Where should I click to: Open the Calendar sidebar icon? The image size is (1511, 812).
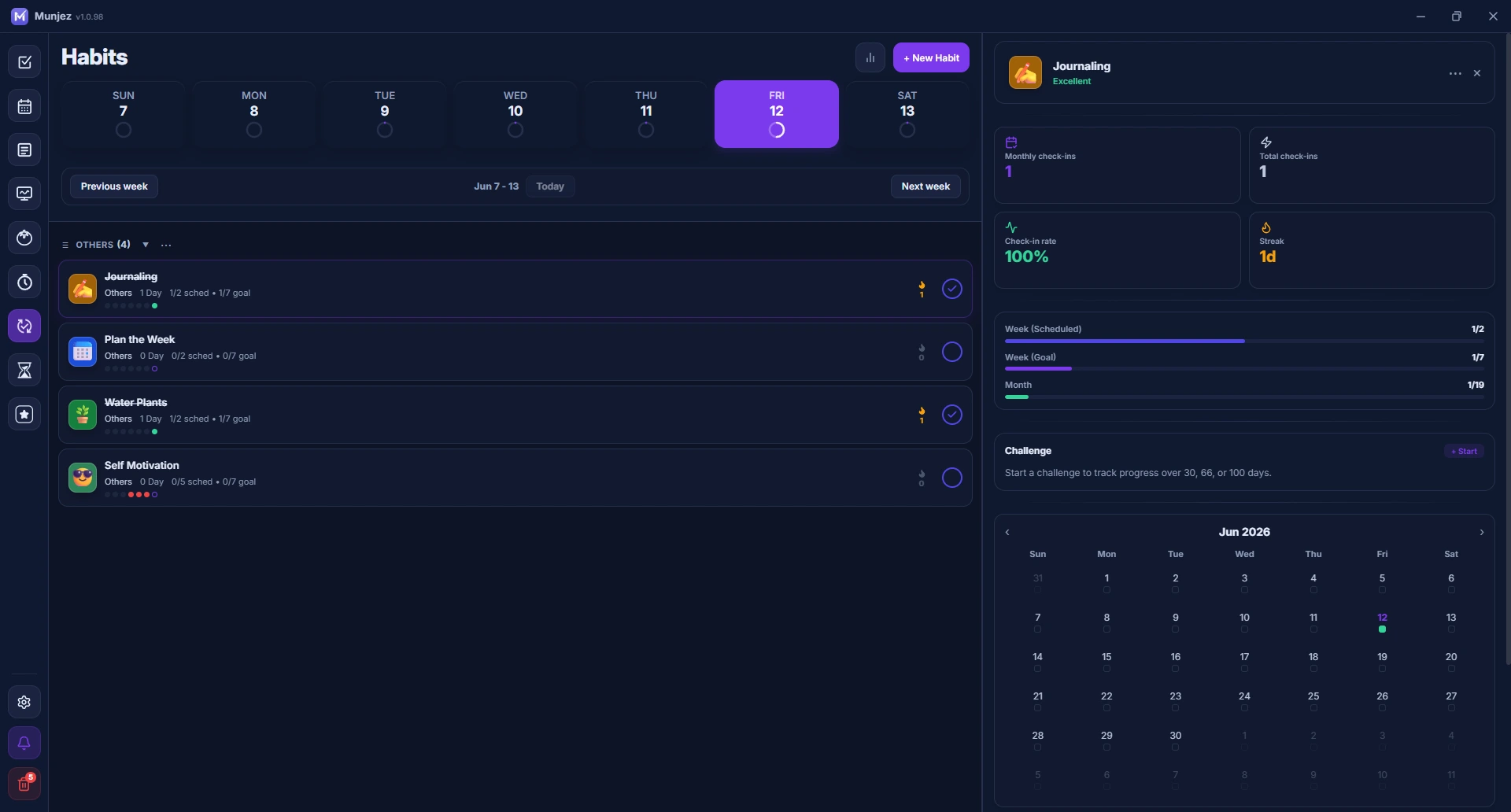click(x=24, y=106)
